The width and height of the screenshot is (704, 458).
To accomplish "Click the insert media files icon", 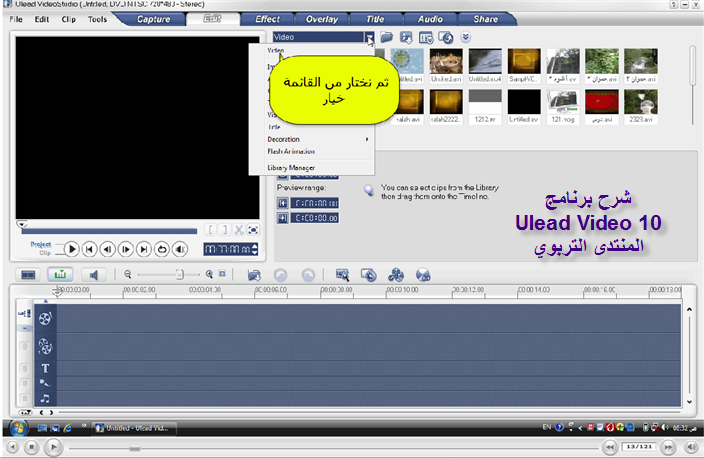I will (x=254, y=275).
